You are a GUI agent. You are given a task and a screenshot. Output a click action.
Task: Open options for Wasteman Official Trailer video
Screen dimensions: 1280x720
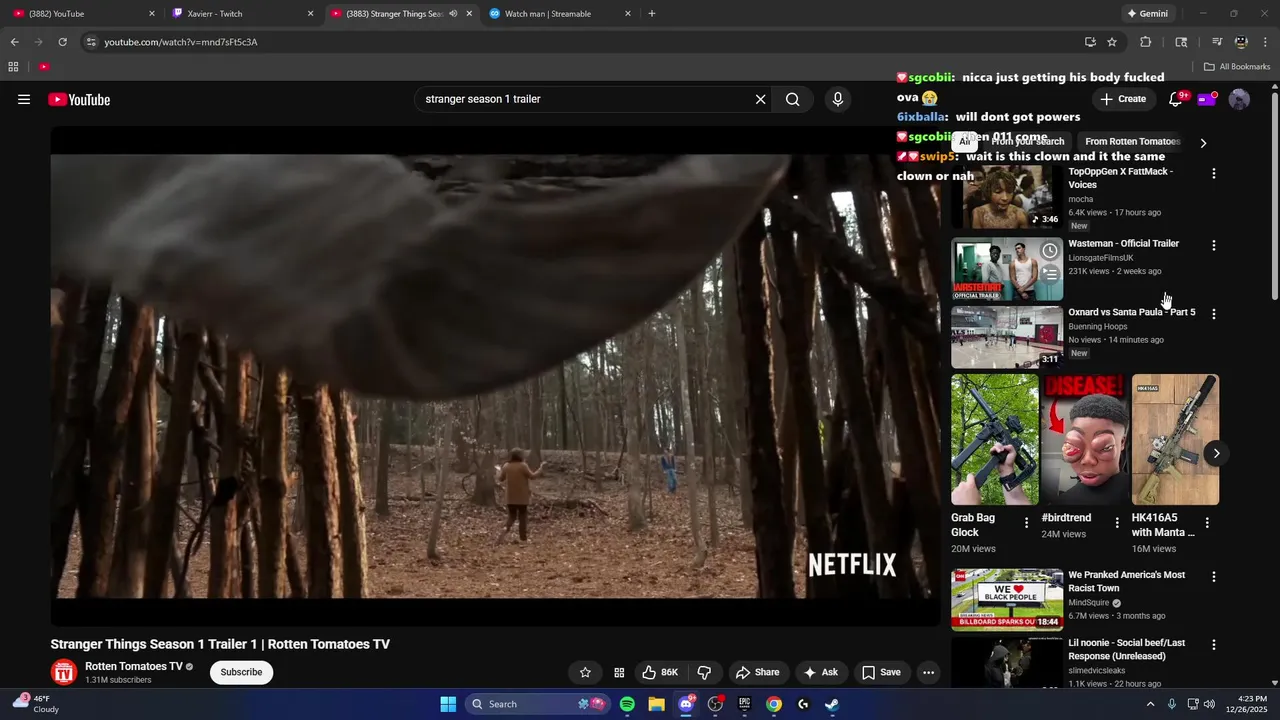[1214, 245]
